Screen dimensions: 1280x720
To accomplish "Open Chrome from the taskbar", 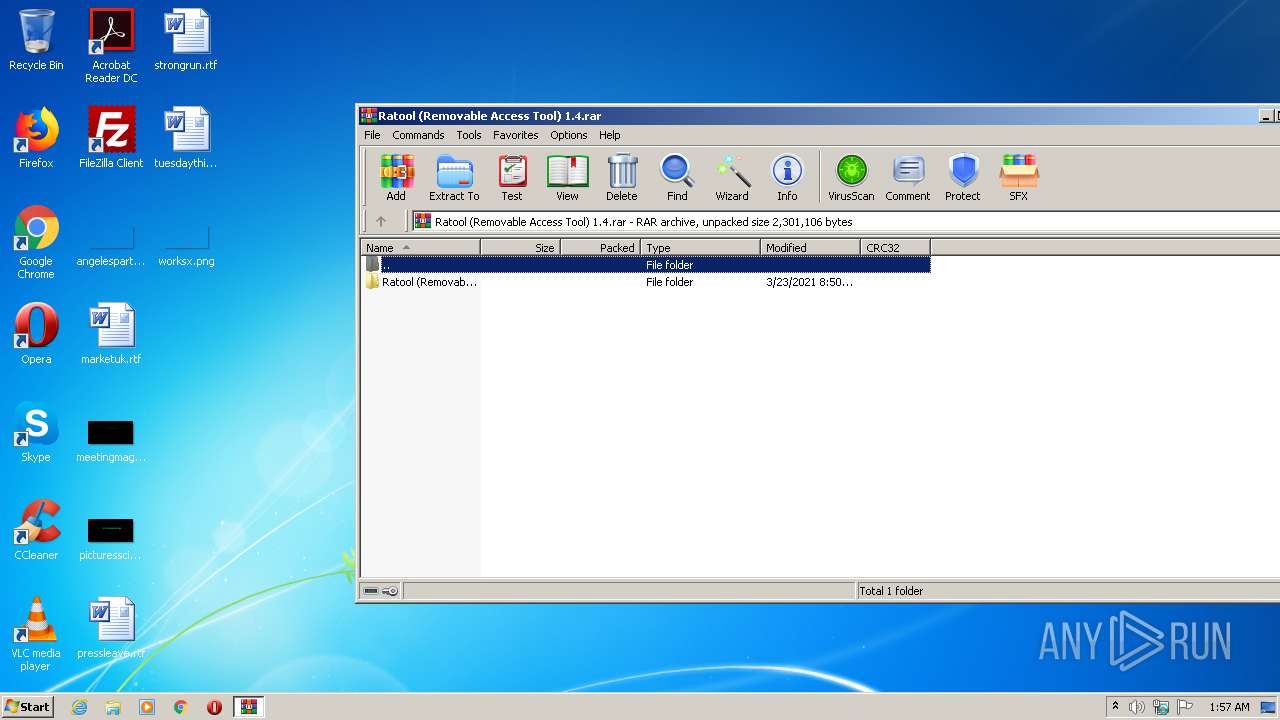I will [x=181, y=707].
